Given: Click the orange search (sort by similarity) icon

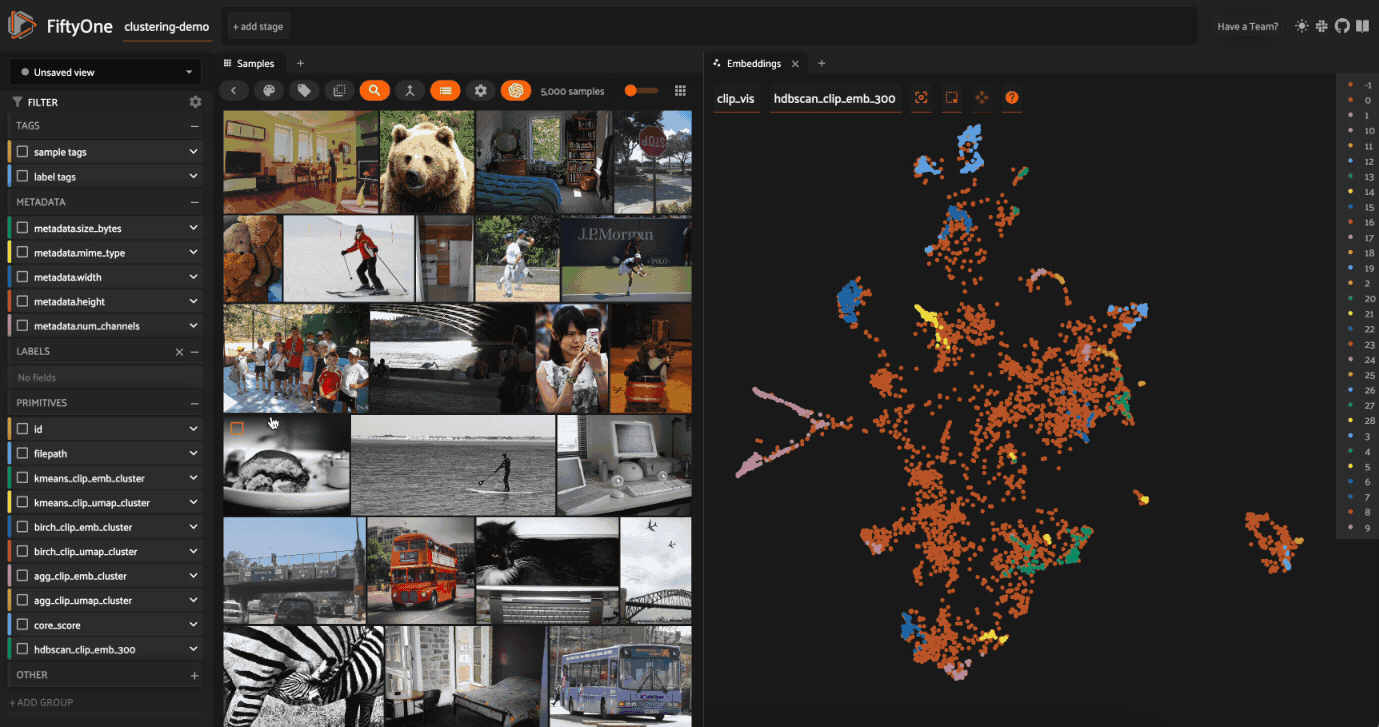Looking at the screenshot, I should click(374, 90).
